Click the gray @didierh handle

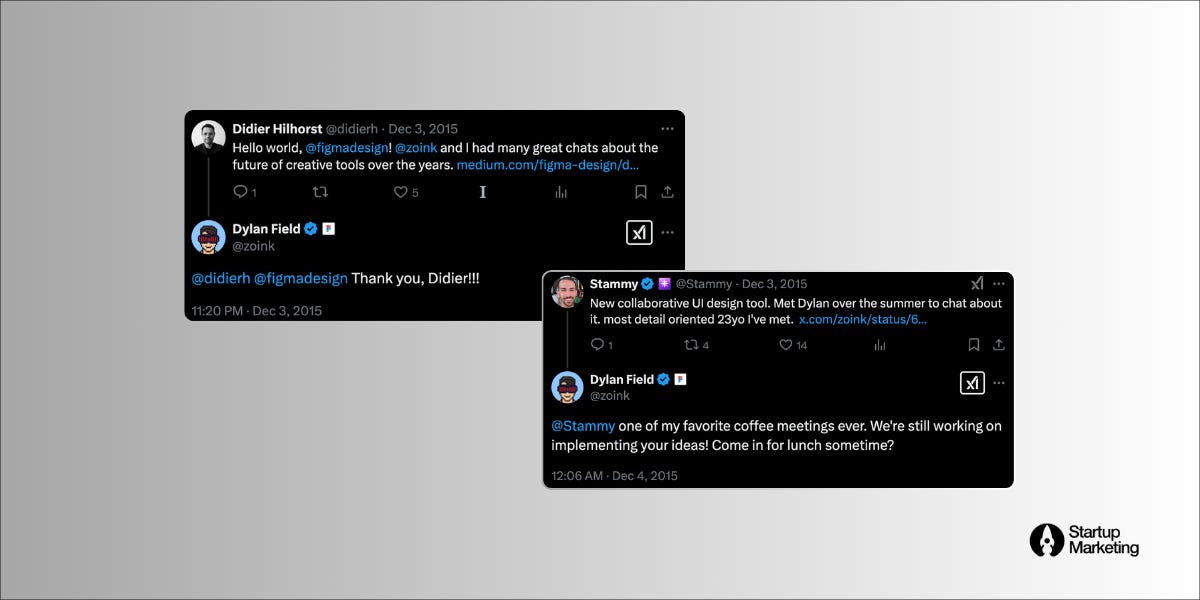[353, 128]
